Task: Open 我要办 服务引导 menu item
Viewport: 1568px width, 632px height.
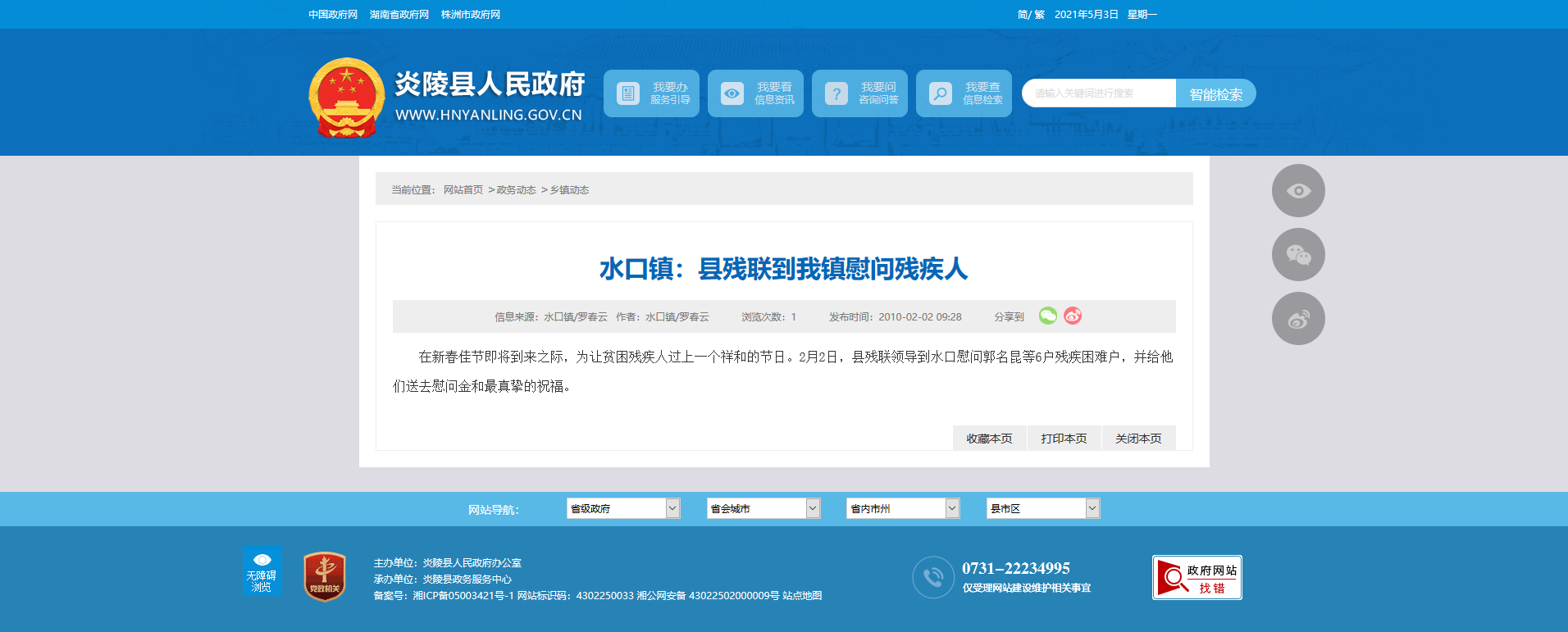Action: [x=651, y=93]
